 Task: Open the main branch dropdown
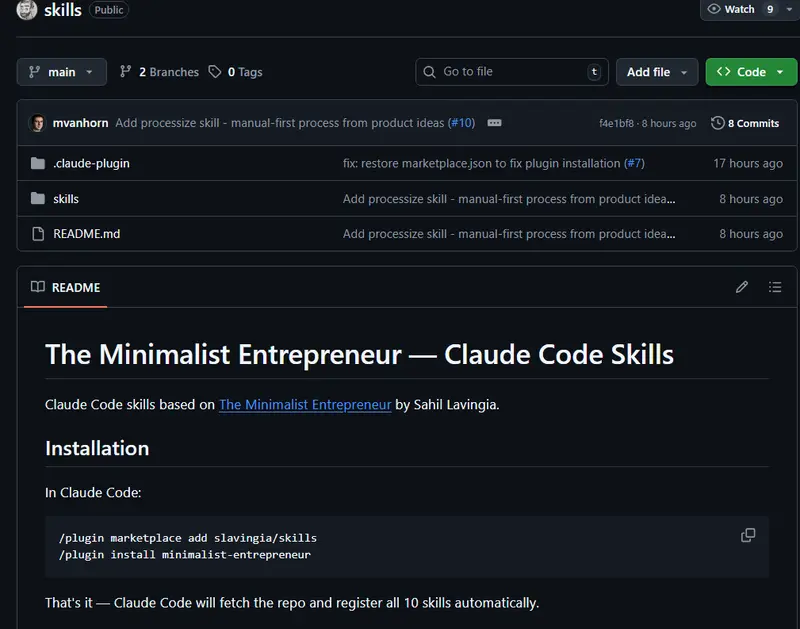(x=61, y=72)
